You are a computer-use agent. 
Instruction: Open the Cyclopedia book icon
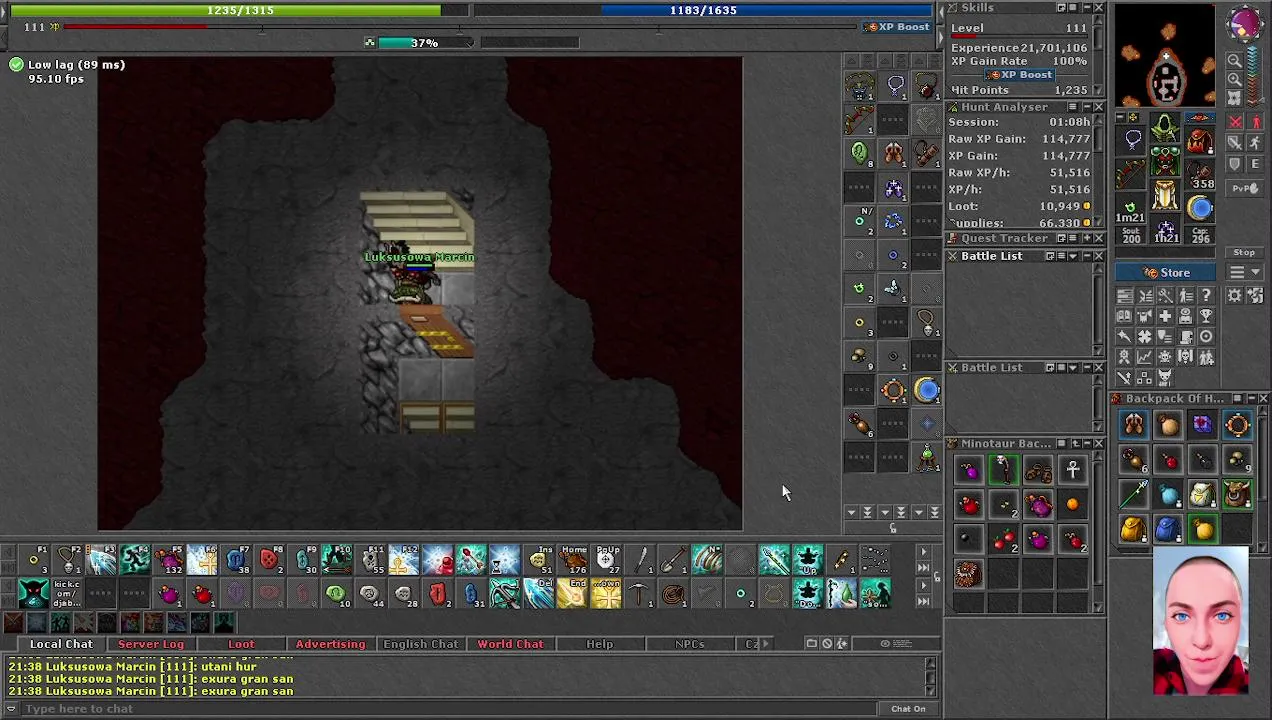click(x=1124, y=316)
